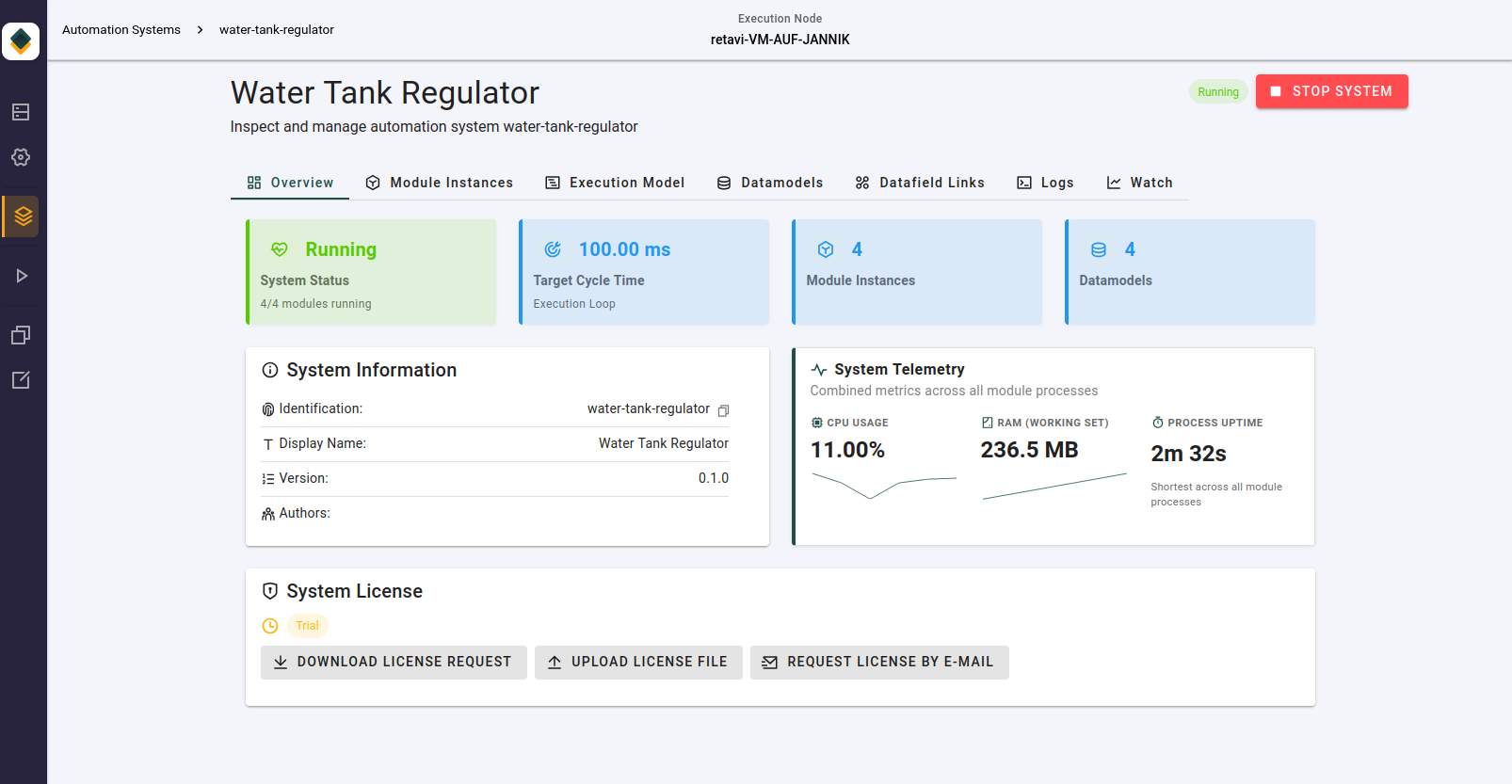The image size is (1512, 784).
Task: Click the clock icon beside the Trial badge
Action: [270, 626]
